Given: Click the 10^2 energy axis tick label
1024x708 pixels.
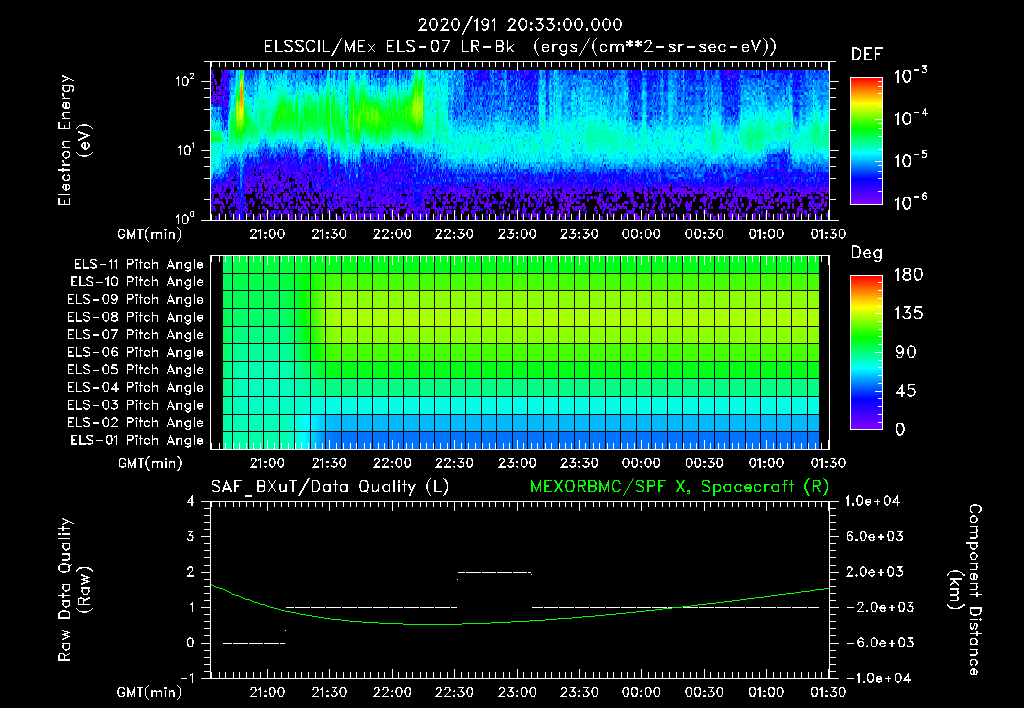Looking at the screenshot, I should pos(185,81).
